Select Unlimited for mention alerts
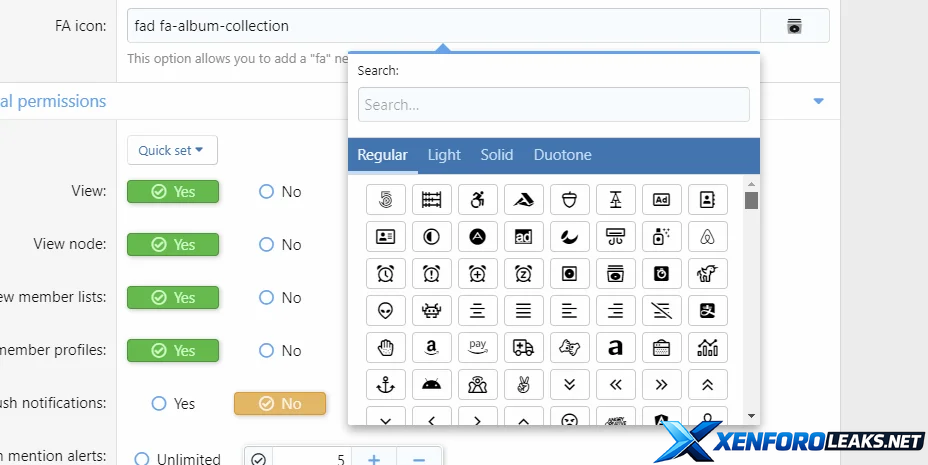Viewport: 928px width, 465px height. [x=141, y=459]
